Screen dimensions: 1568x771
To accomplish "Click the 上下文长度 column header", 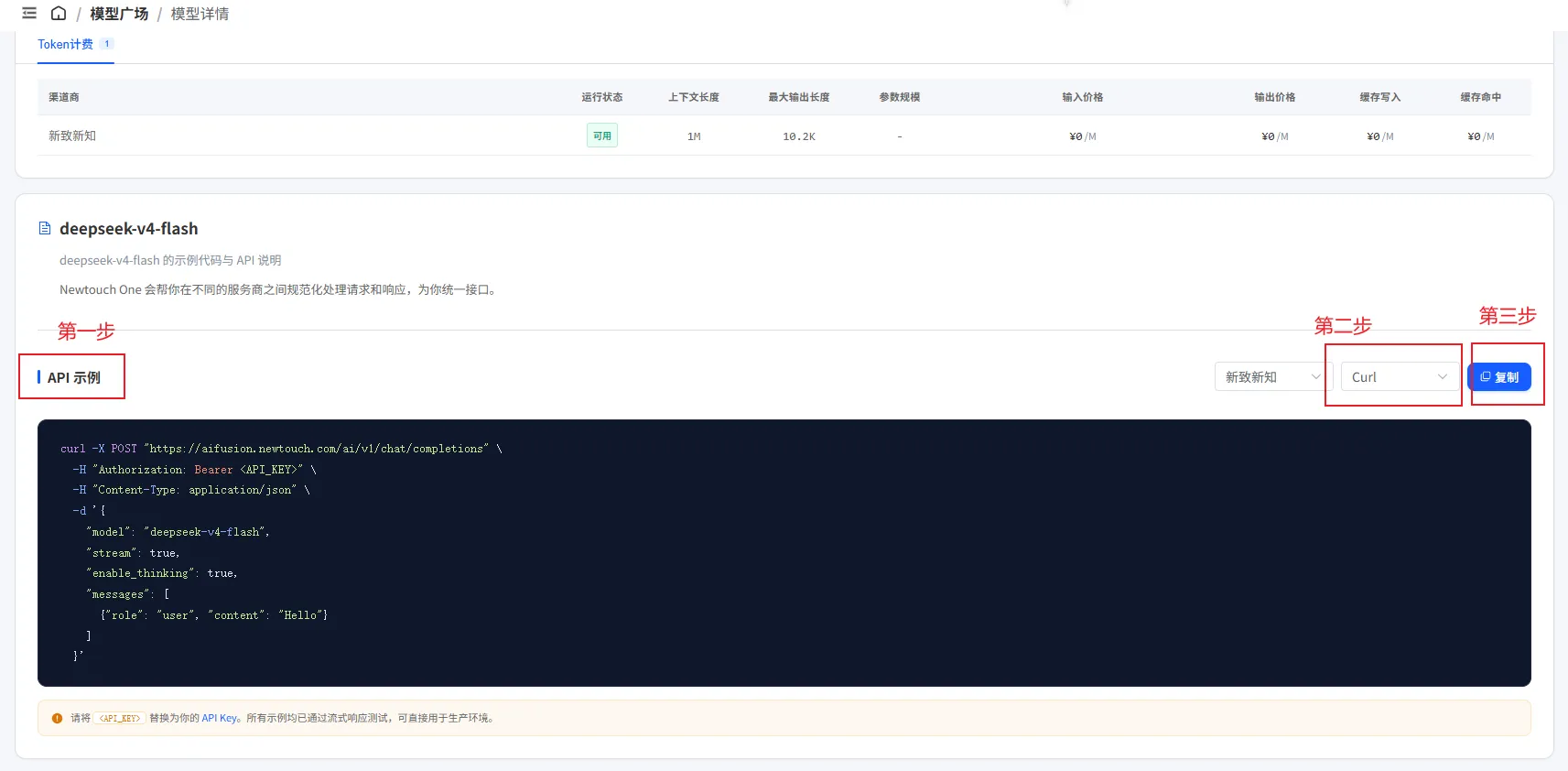I will click(694, 97).
